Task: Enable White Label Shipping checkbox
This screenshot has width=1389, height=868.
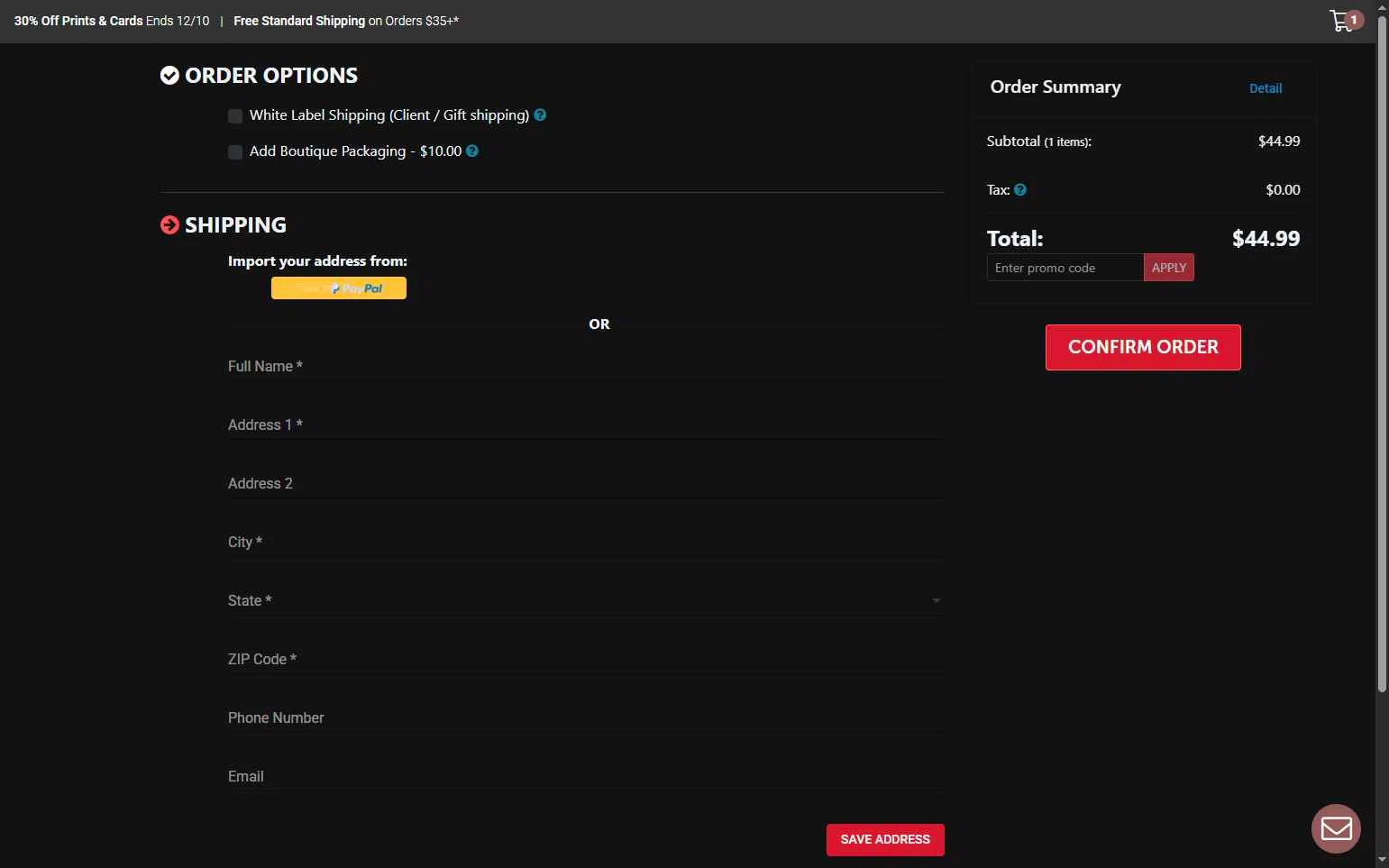Action: [235, 116]
